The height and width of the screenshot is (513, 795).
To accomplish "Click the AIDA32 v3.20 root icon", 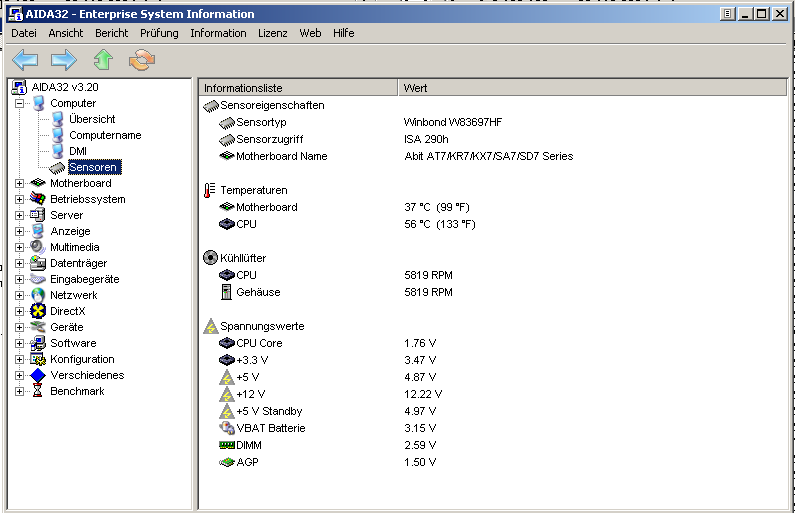I will click(x=19, y=87).
